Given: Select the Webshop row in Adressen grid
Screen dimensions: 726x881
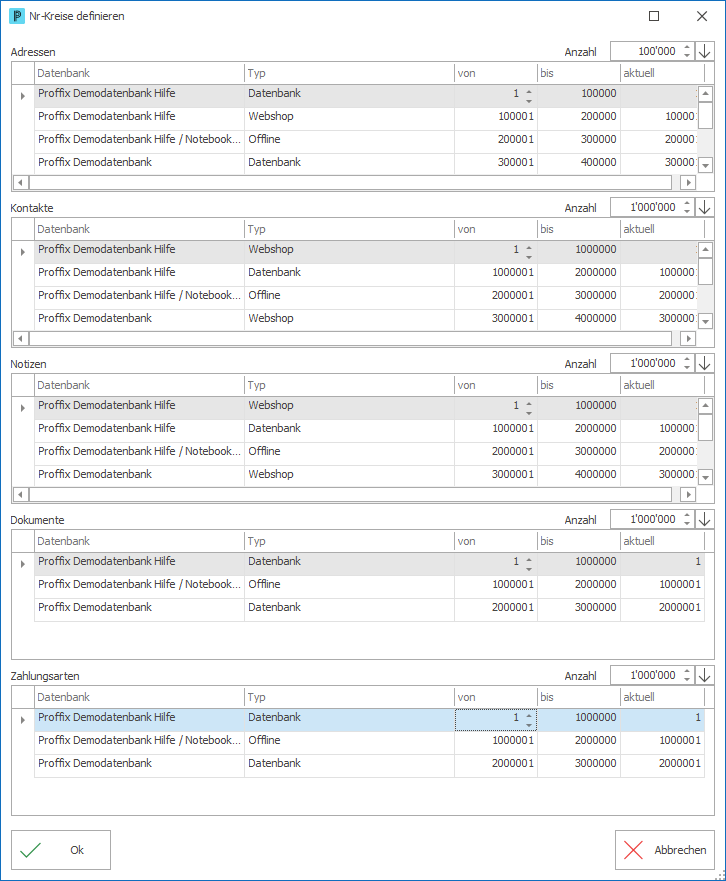Looking at the screenshot, I should (x=365, y=117).
